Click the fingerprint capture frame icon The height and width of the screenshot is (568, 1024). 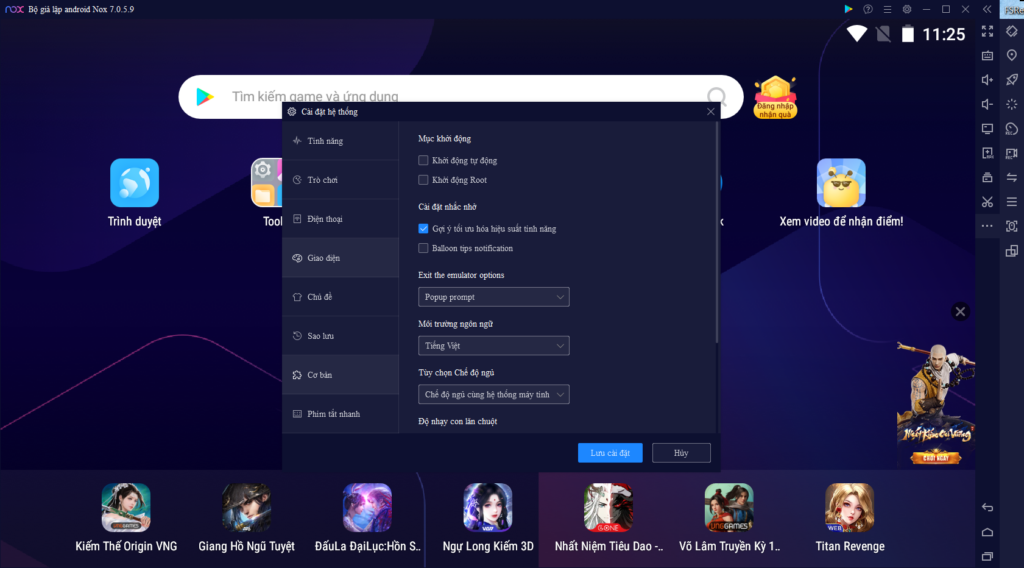(x=1012, y=226)
